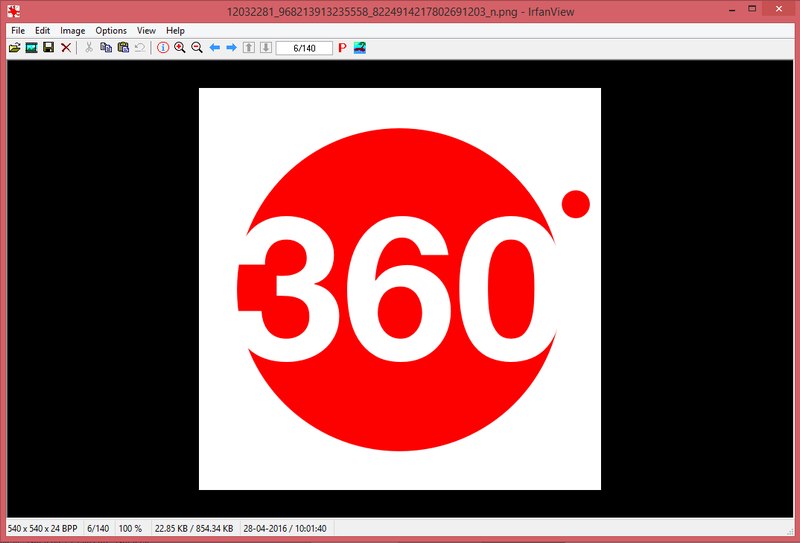Open the Help menu
Viewport: 800px width, 543px height.
pos(175,31)
